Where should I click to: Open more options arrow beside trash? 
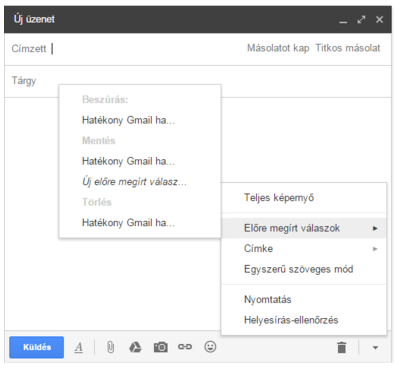coord(375,348)
